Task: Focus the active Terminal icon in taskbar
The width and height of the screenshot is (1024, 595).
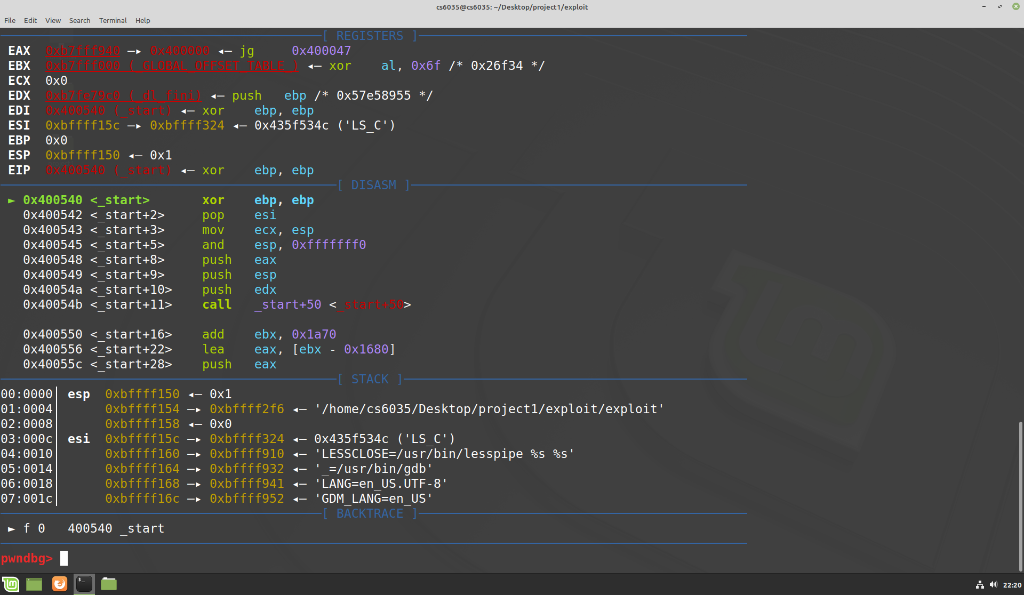Action: click(83, 583)
